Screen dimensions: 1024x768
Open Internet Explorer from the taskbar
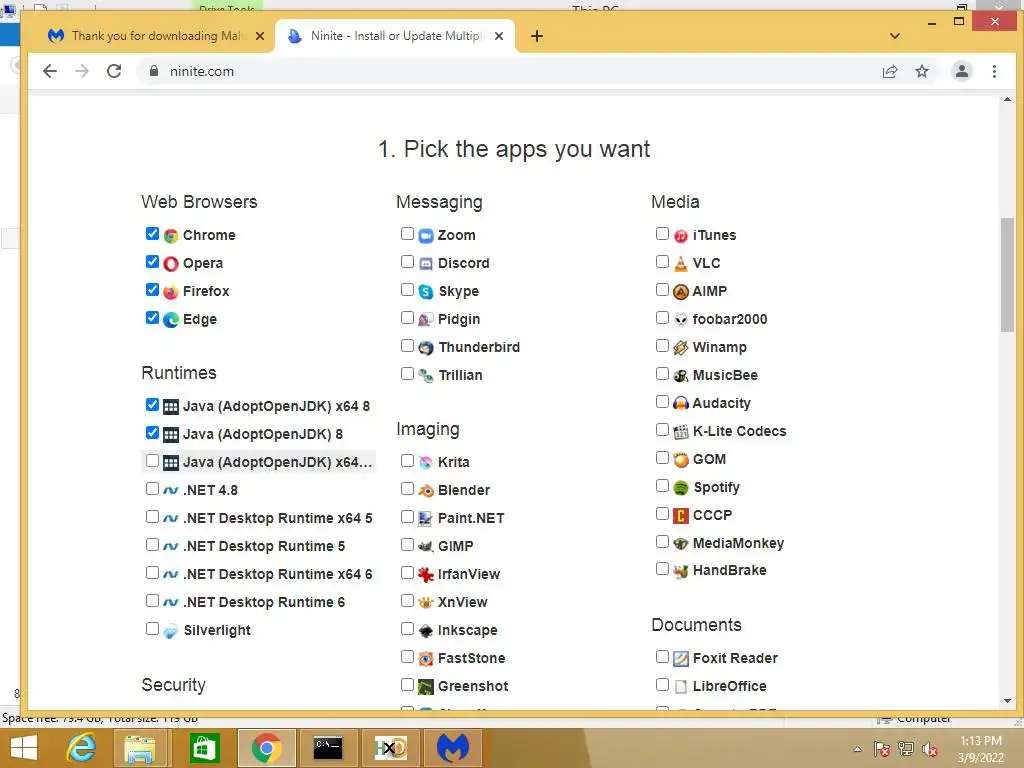coord(82,748)
